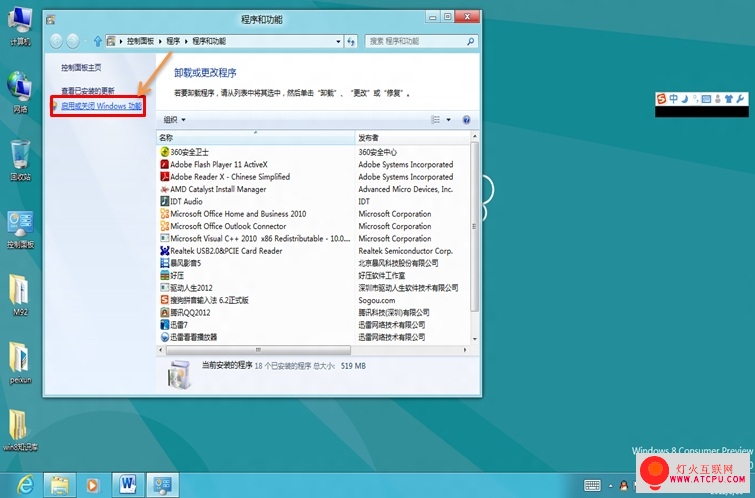Open the 控制面板 desktop icon
Viewport: 755px width, 498px height.
[x=20, y=230]
